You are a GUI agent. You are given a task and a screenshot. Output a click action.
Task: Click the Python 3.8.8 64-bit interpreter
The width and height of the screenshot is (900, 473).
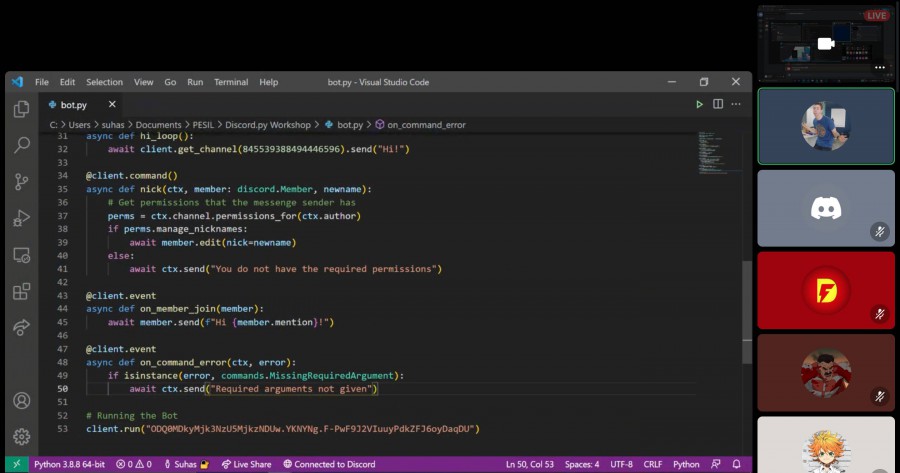click(70, 465)
